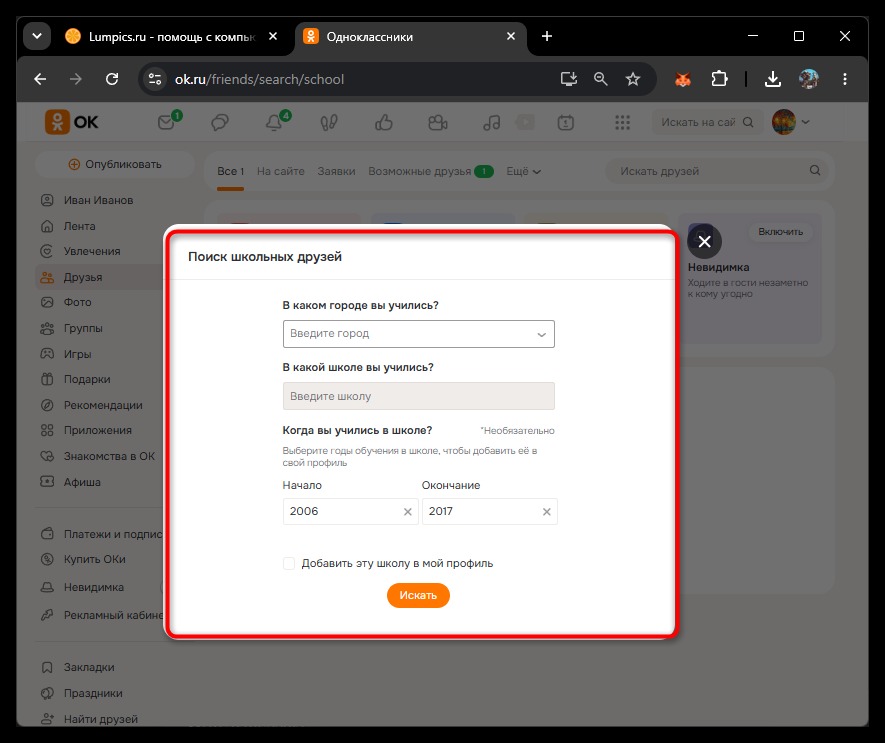Click the orange 'Искать' button
This screenshot has width=885, height=743.
418,595
